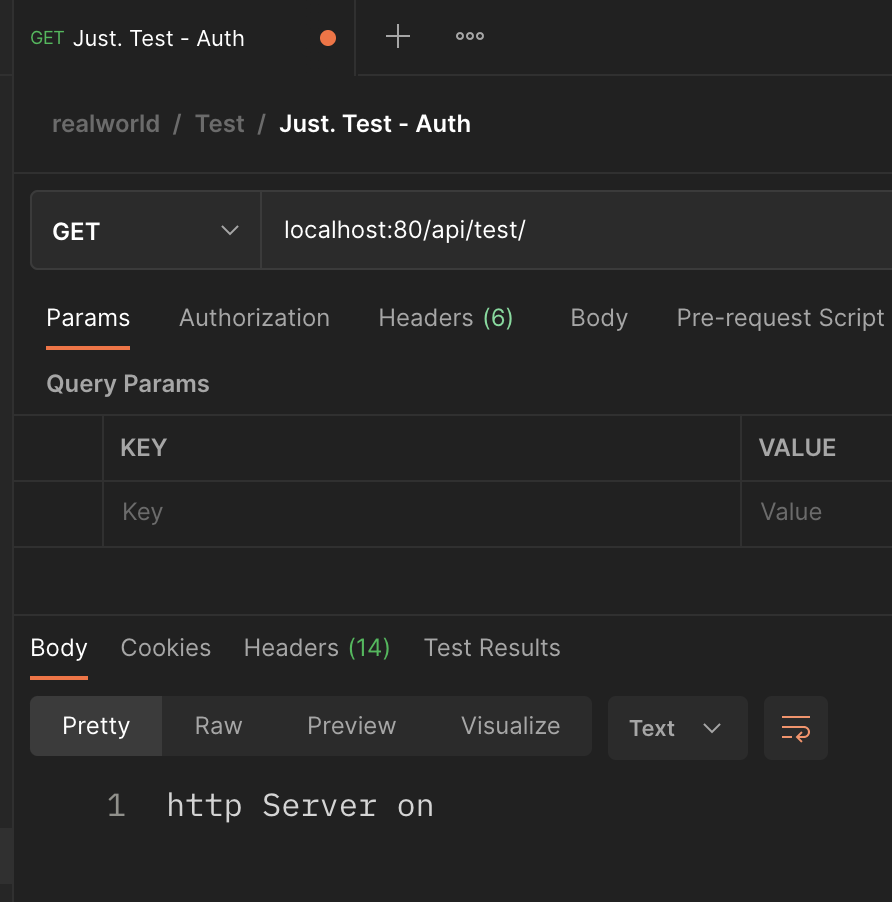The image size is (892, 902).
Task: Select the response Body tab
Action: (59, 648)
